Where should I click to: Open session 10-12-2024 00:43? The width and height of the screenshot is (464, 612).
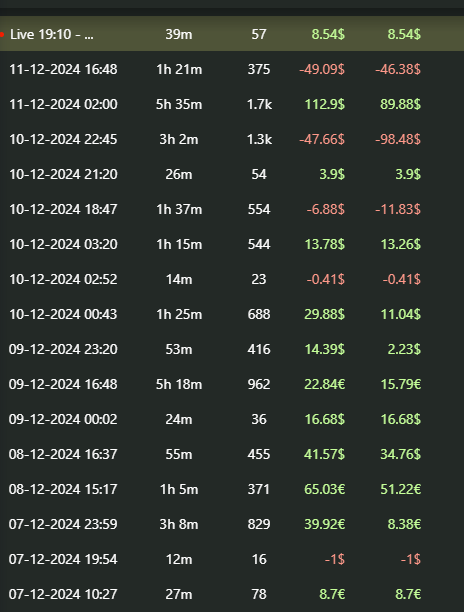coord(232,314)
